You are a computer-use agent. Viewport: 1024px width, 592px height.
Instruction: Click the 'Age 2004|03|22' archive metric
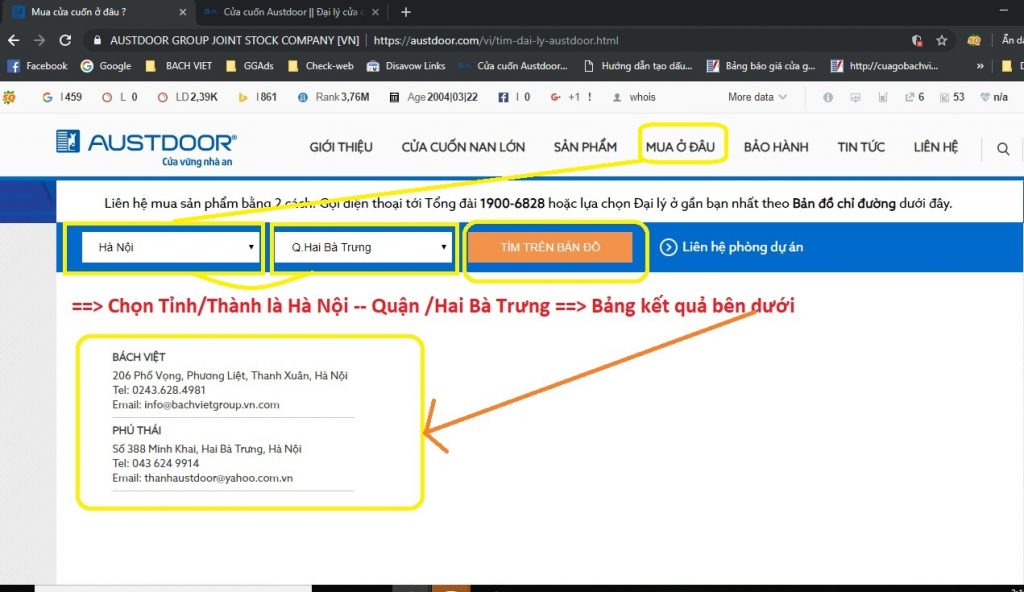(434, 97)
